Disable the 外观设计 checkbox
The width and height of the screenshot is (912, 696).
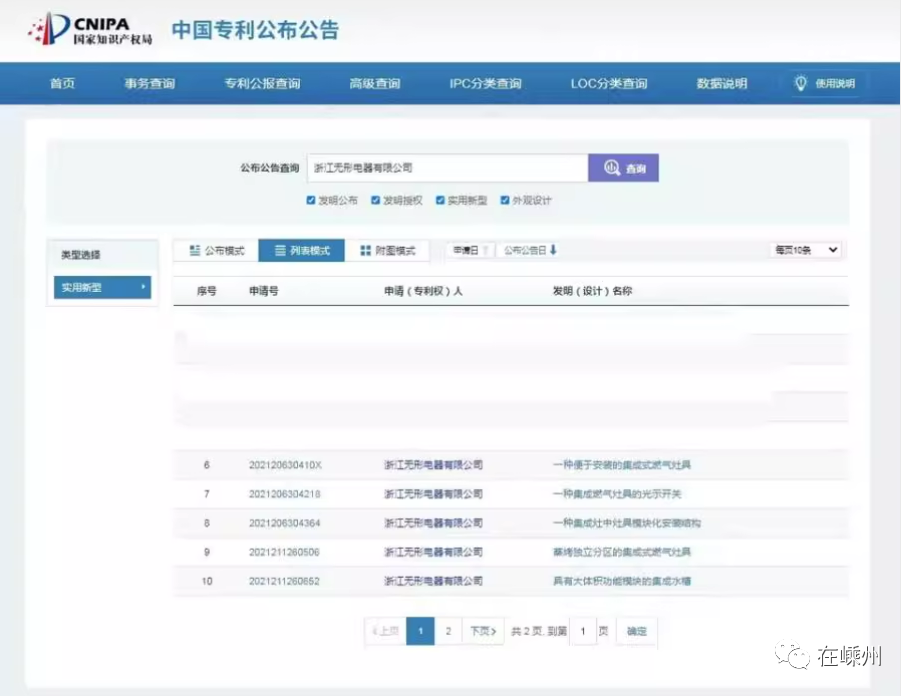pyautogui.click(x=505, y=200)
